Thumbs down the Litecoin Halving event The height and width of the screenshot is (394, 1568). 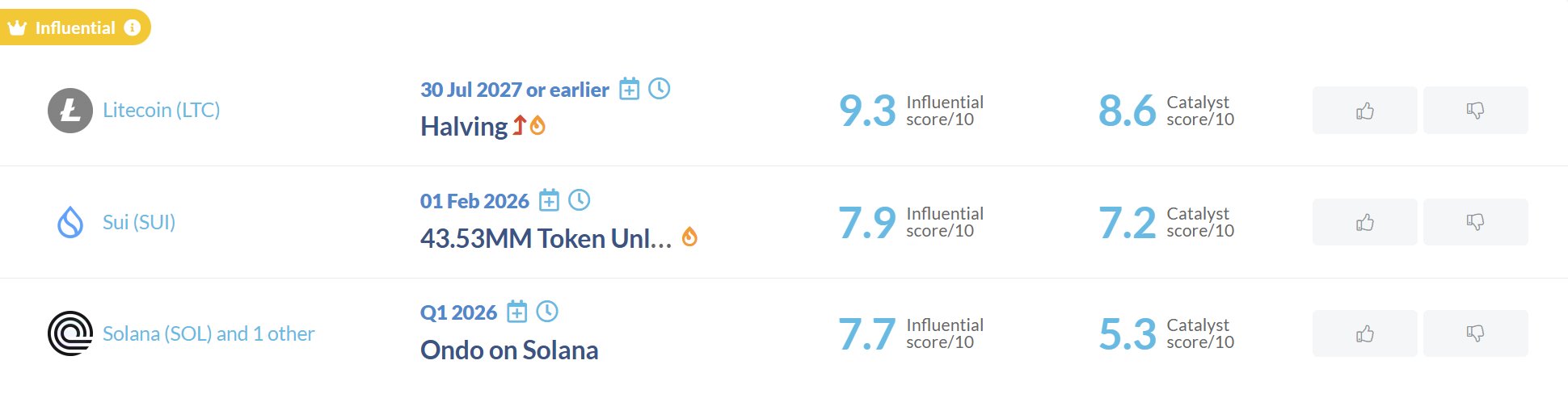(x=1475, y=111)
